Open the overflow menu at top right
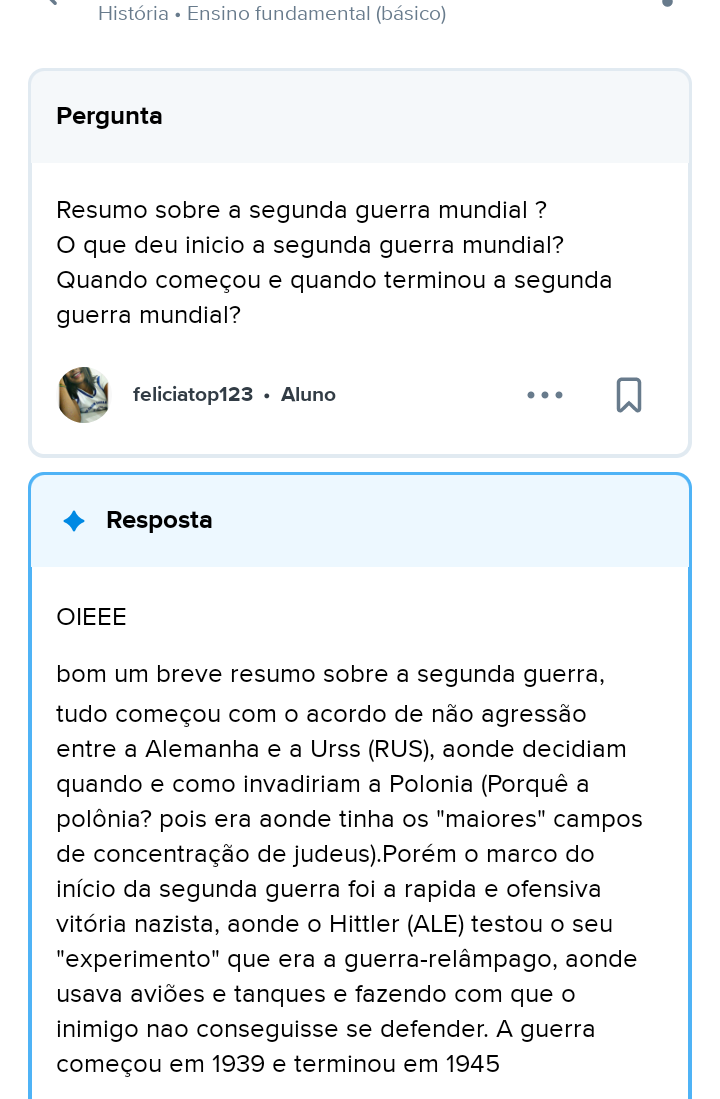 pyautogui.click(x=667, y=3)
